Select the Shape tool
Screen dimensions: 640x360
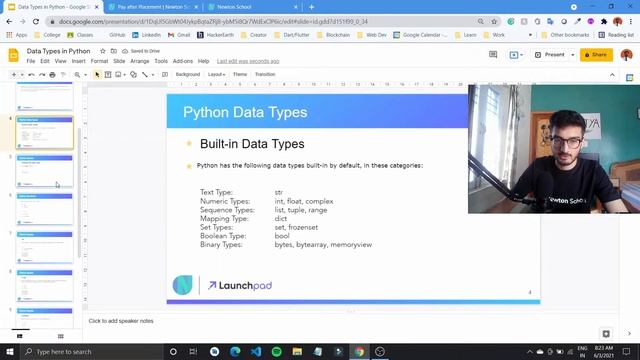(133, 75)
